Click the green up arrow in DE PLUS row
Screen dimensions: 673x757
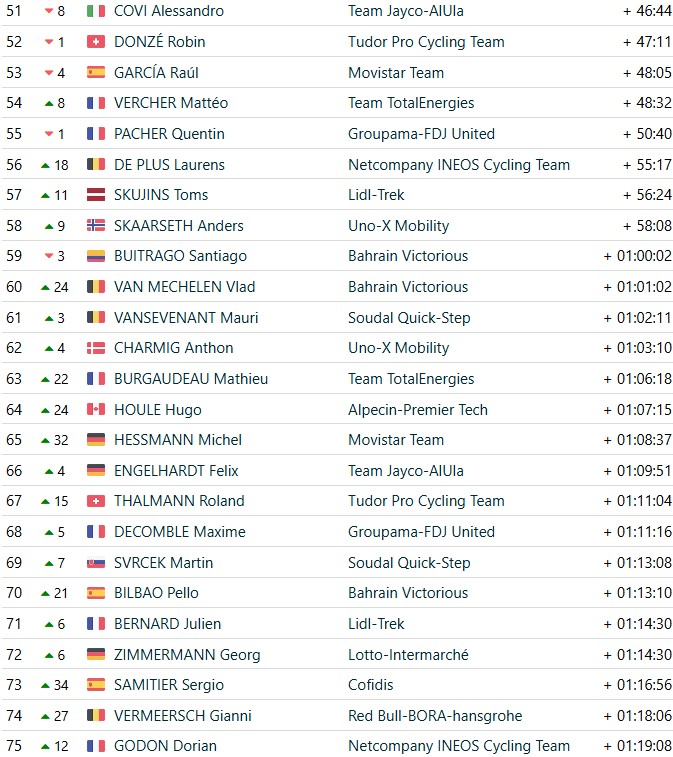[x=45, y=165]
